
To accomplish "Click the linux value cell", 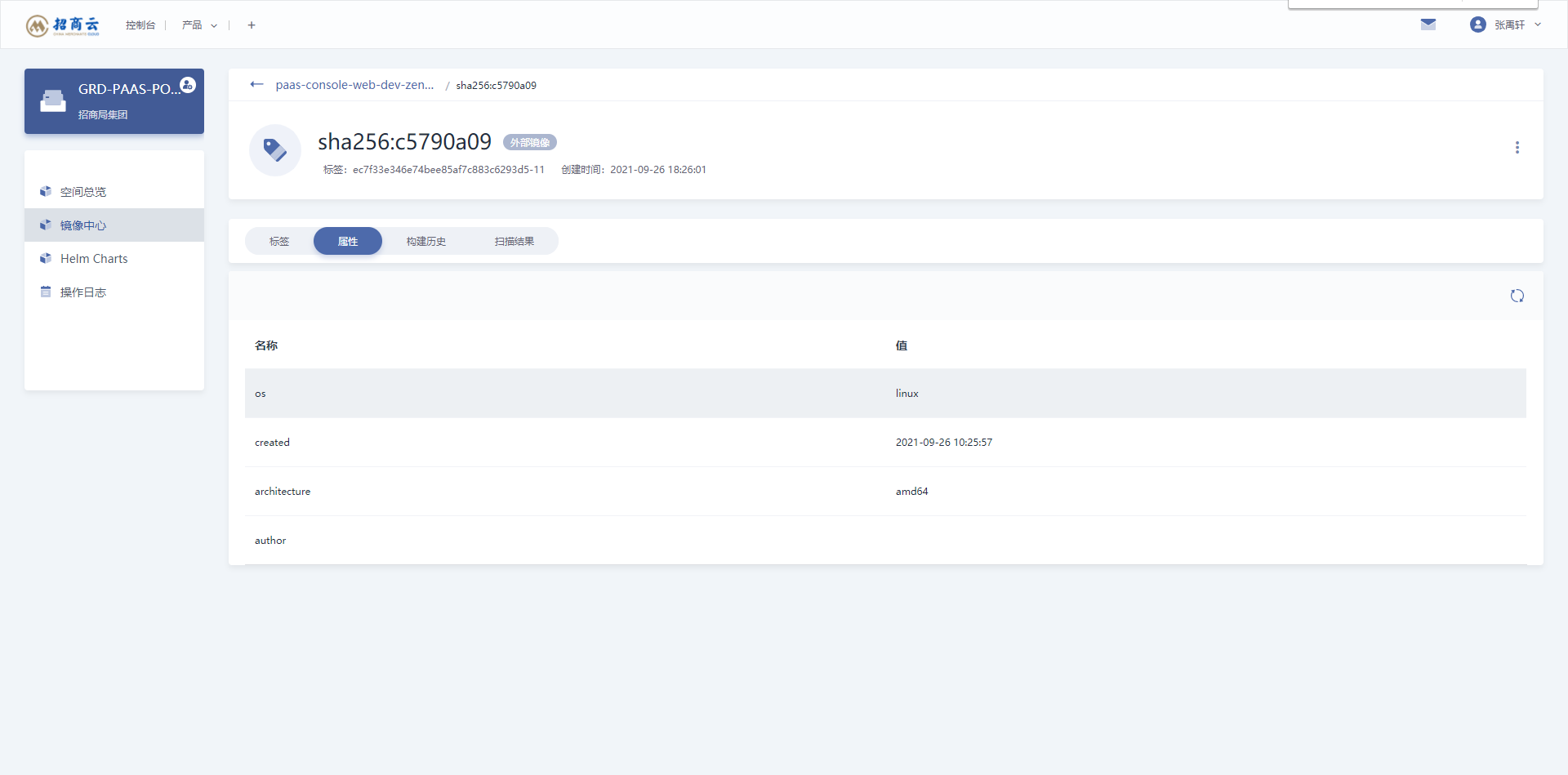I will 907,394.
